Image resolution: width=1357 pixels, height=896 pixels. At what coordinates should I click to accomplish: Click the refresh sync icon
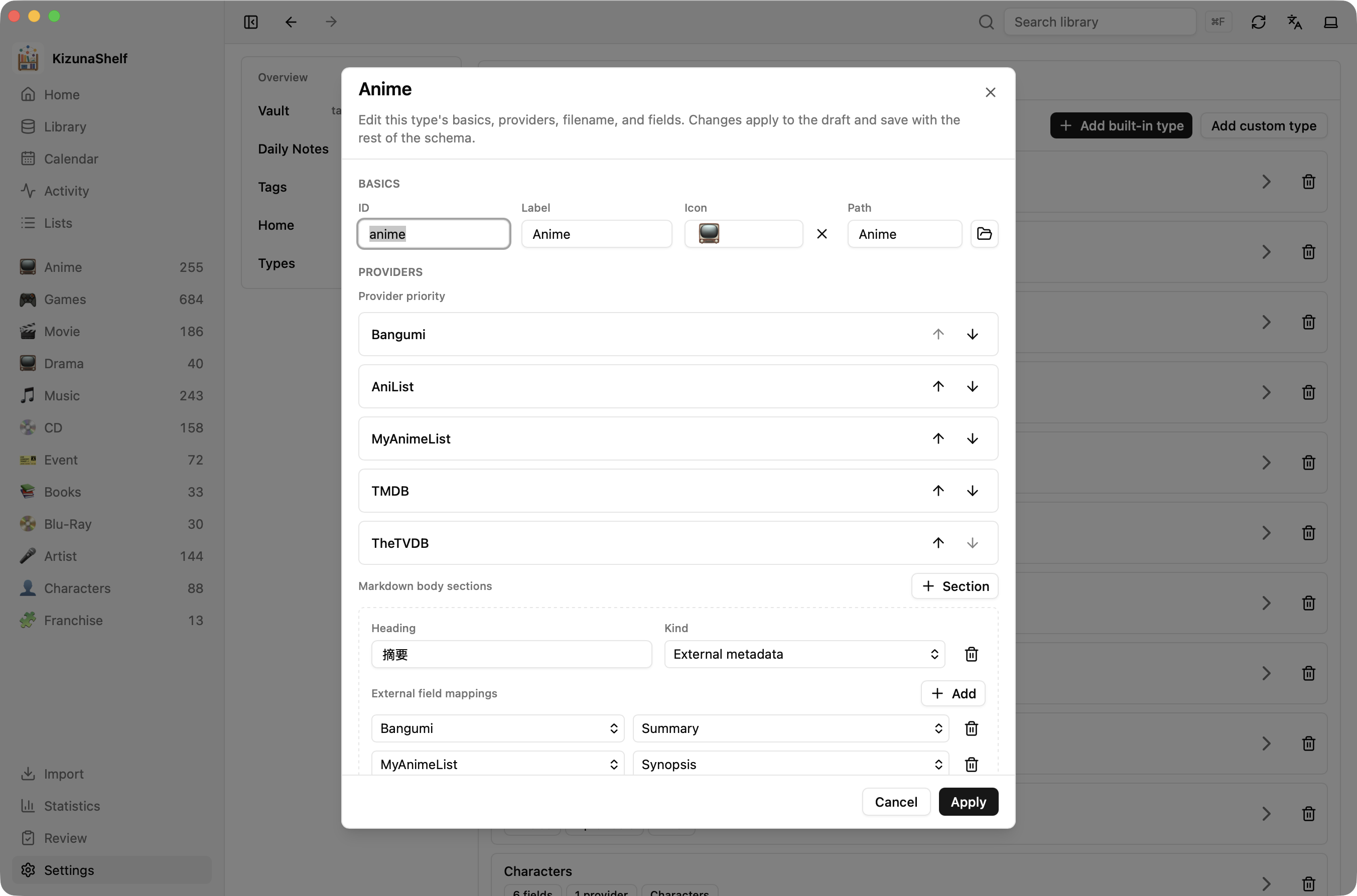(1258, 22)
